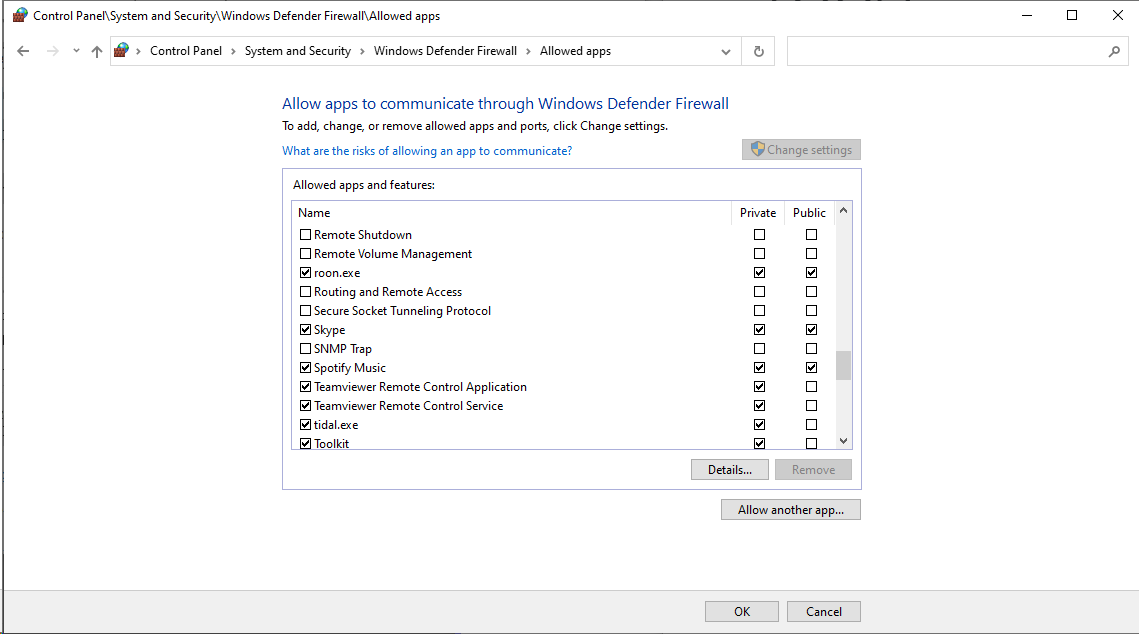Go to Windows Defender Firewall breadcrumb
Screen dimensions: 1139x634
tap(445, 51)
